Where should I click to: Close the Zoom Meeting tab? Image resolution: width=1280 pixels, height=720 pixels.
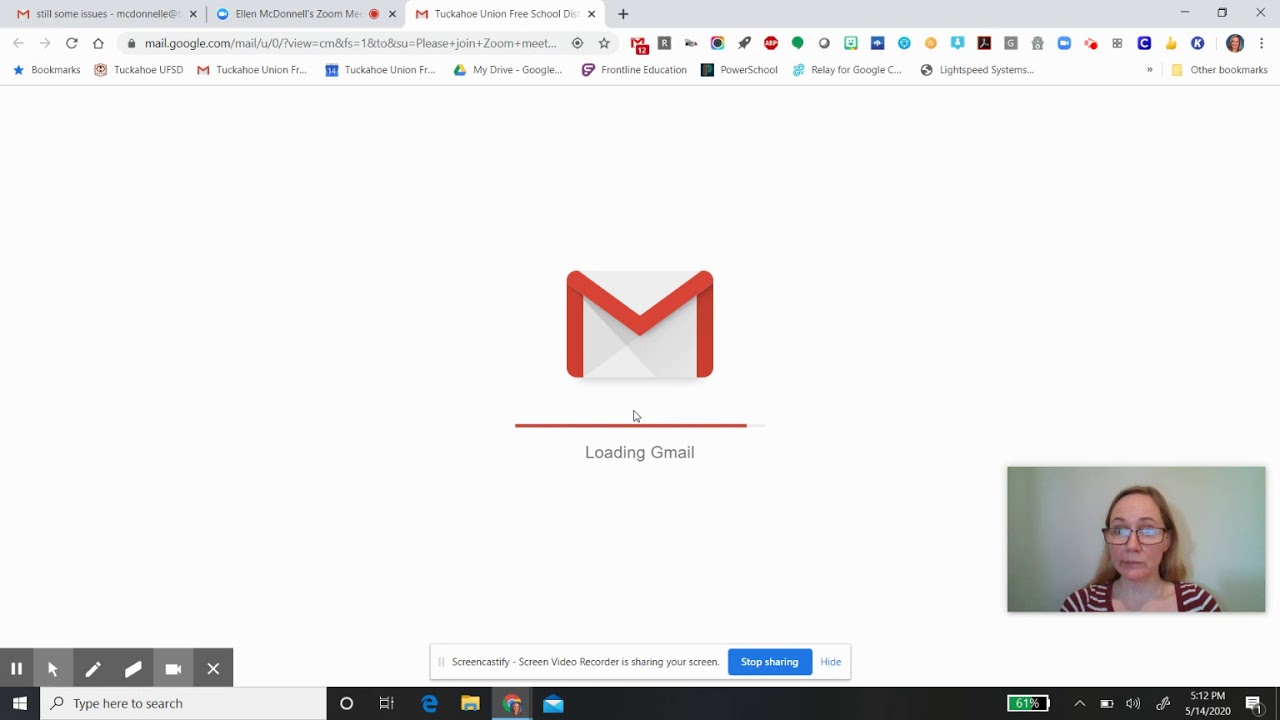click(x=393, y=14)
